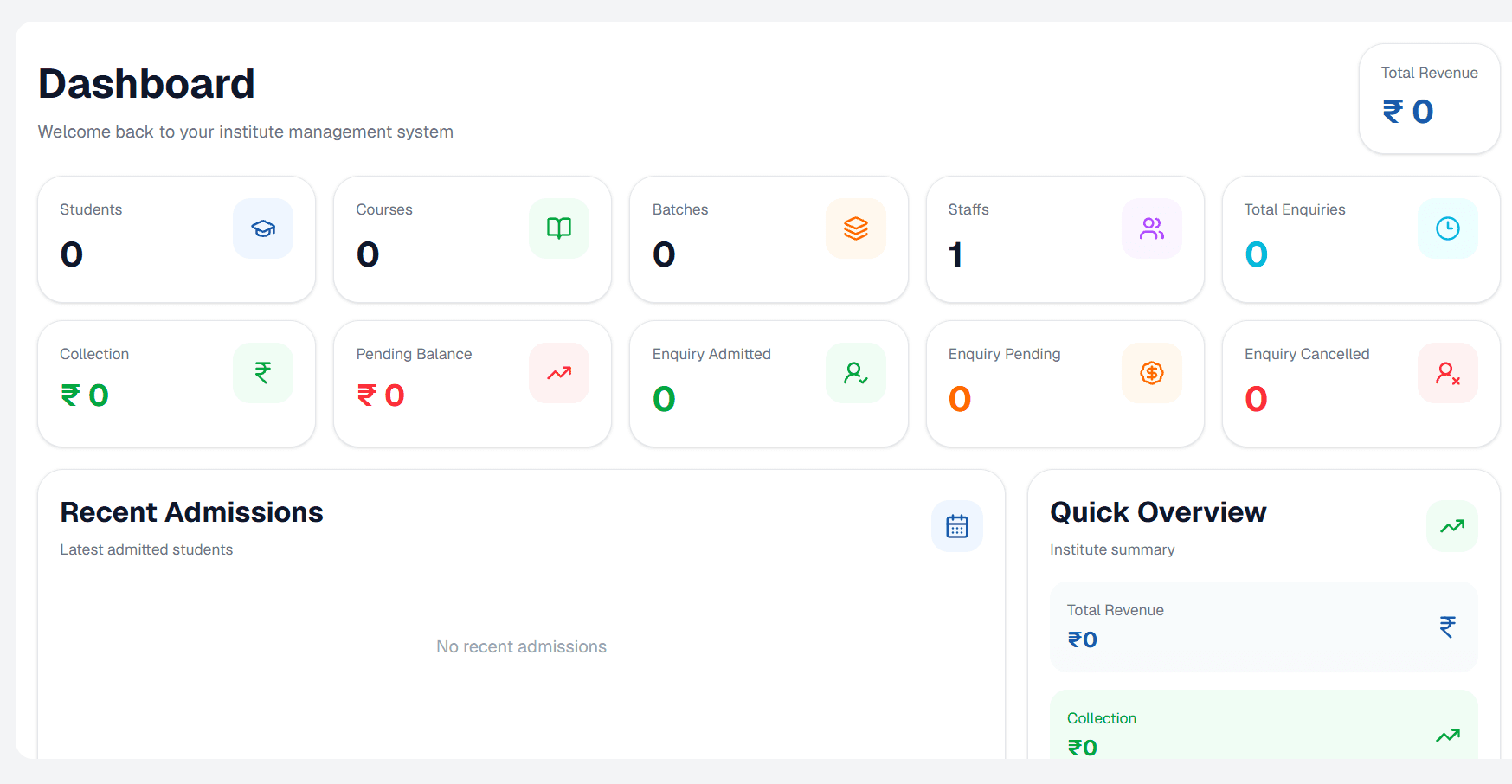Click the calendar icon in Recent Admissions panel
Viewport: 1512px width, 784px height.
957,526
